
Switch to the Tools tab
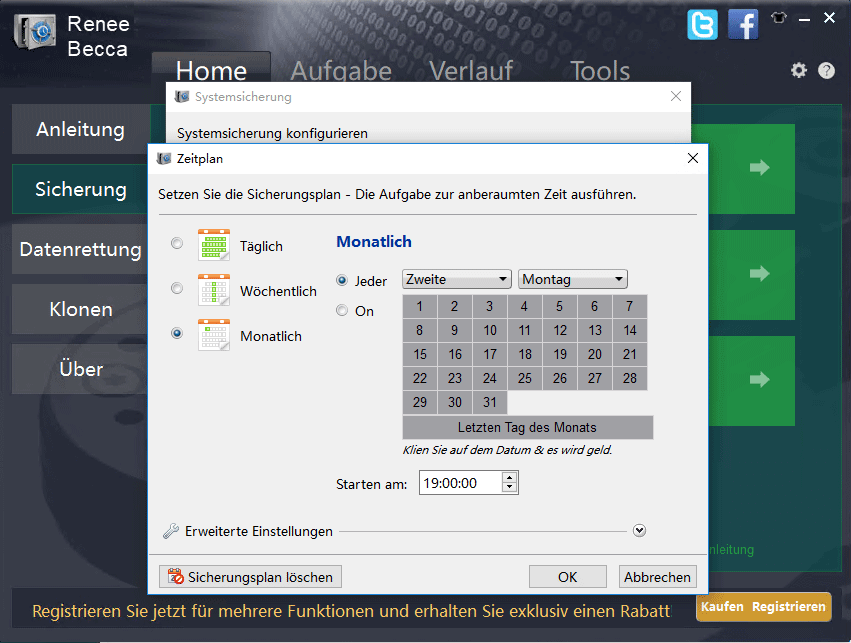tap(600, 71)
